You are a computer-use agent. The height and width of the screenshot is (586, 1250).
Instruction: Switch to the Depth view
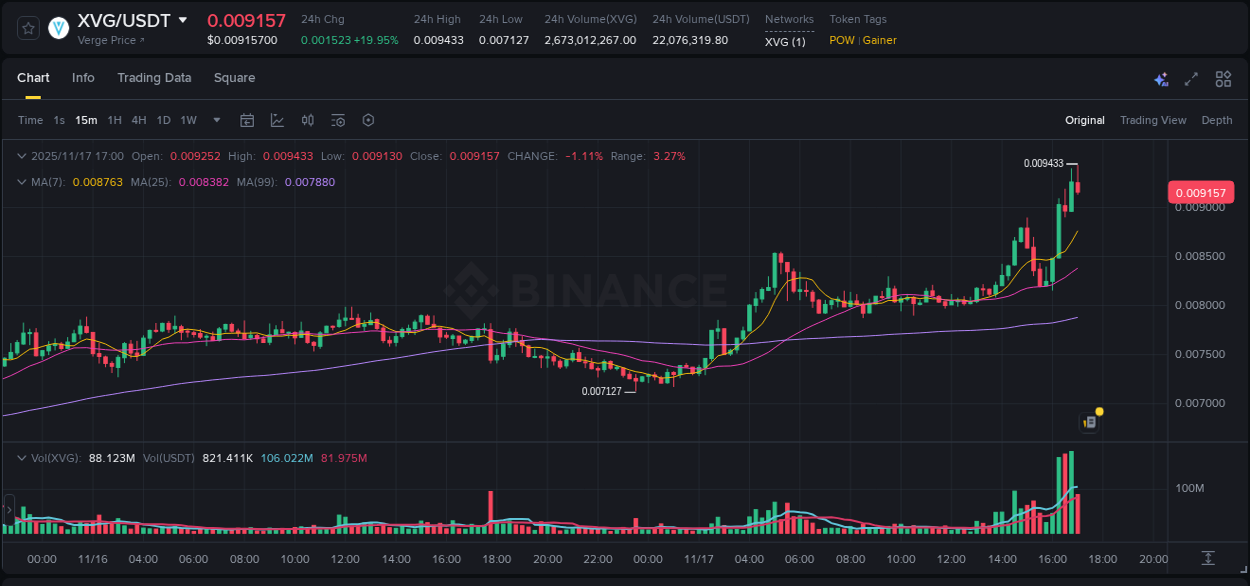click(1217, 120)
